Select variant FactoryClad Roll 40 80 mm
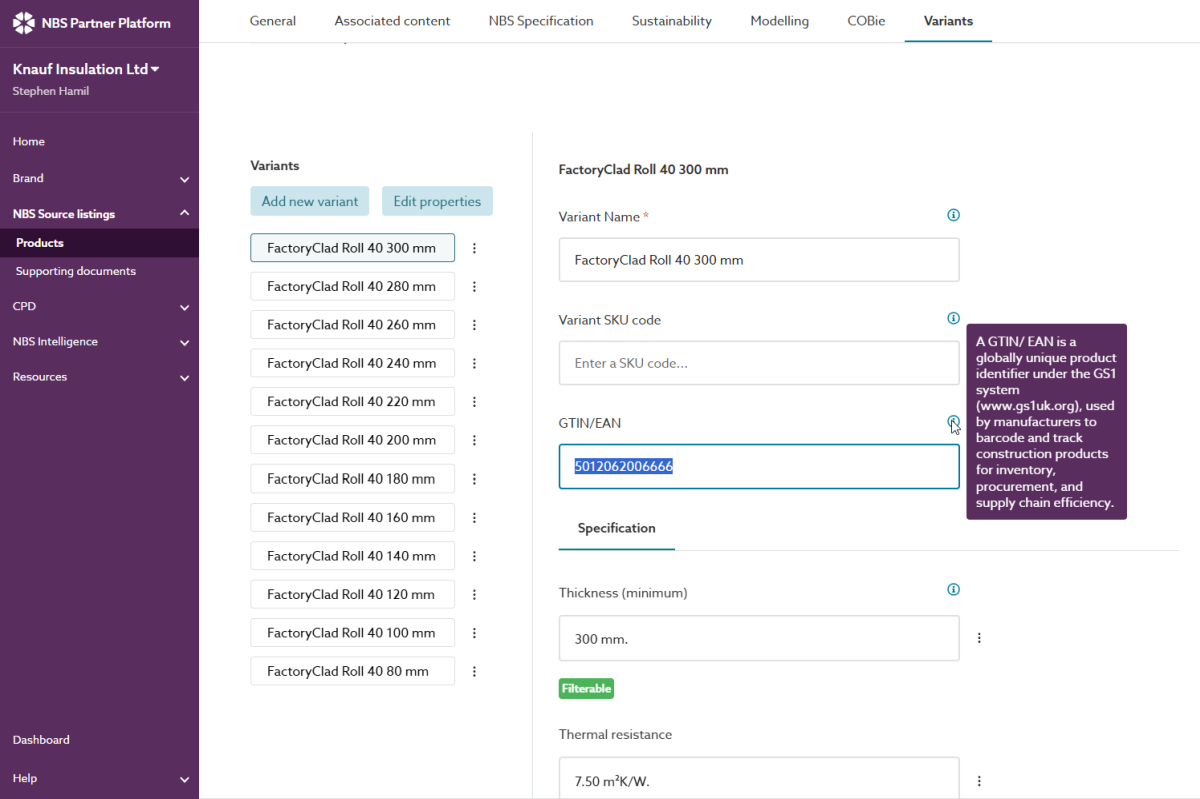The image size is (1200, 799). pyautogui.click(x=352, y=672)
